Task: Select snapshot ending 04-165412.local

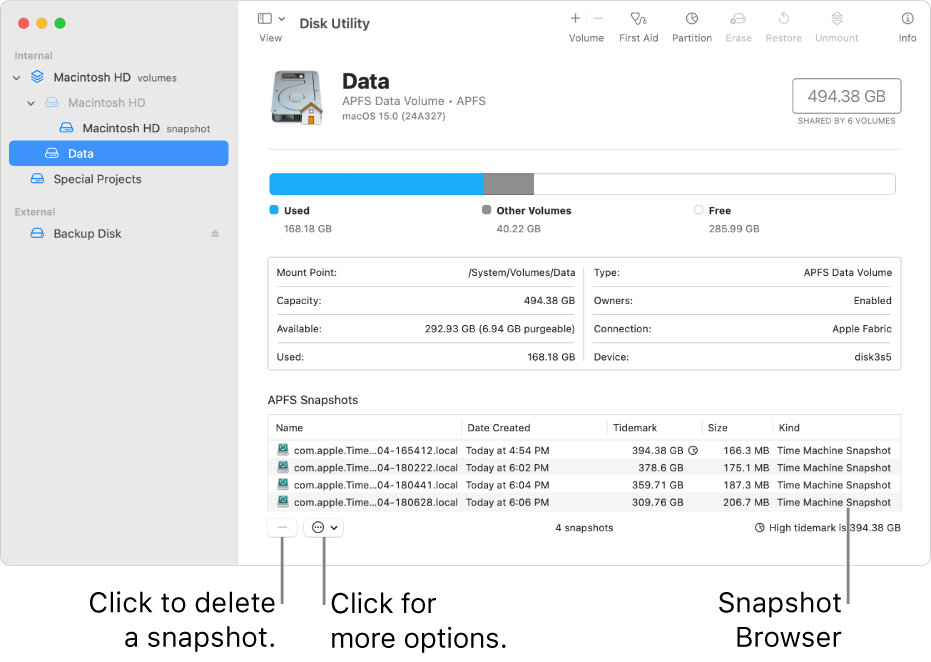Action: click(584, 450)
